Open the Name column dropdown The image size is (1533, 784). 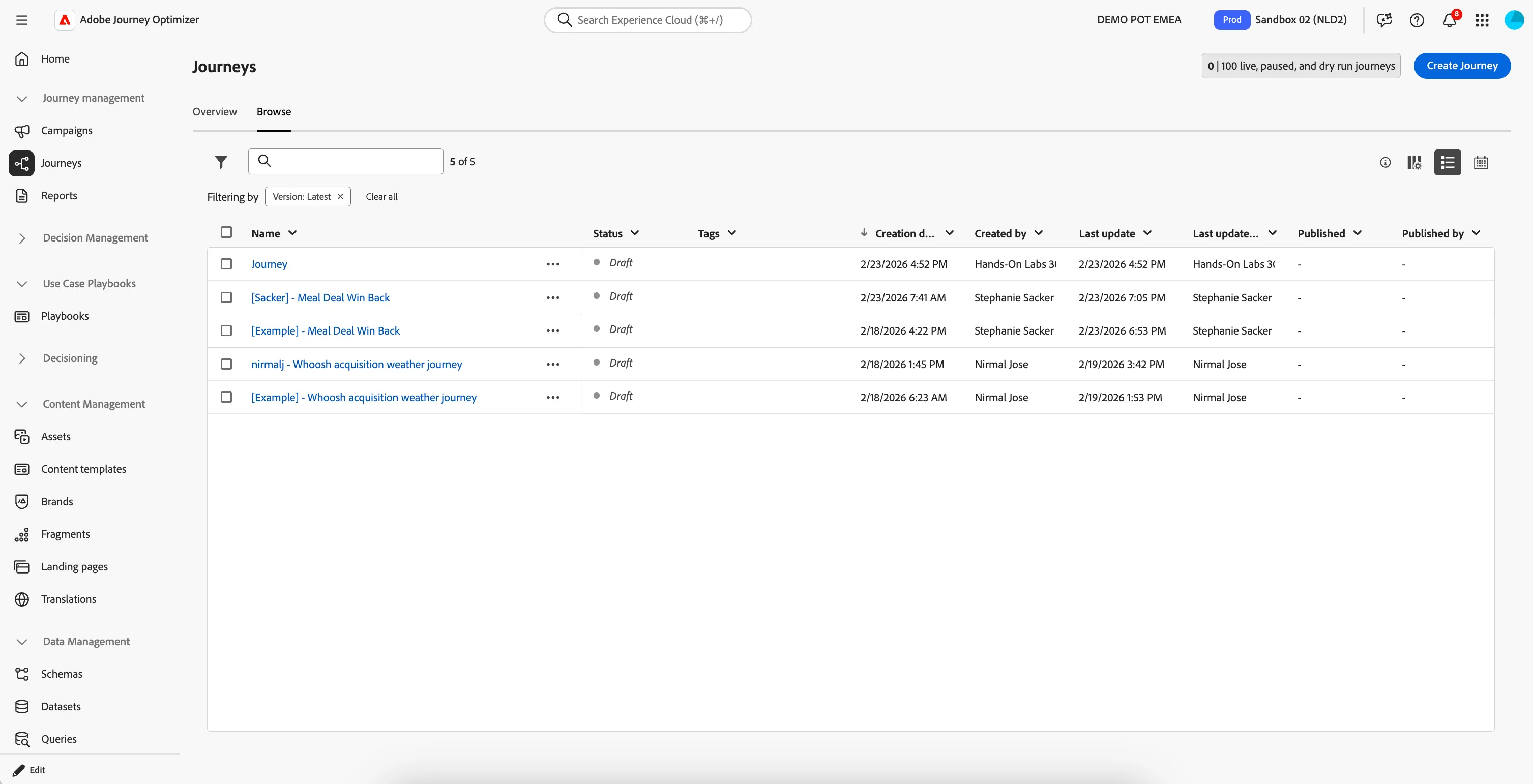point(292,233)
